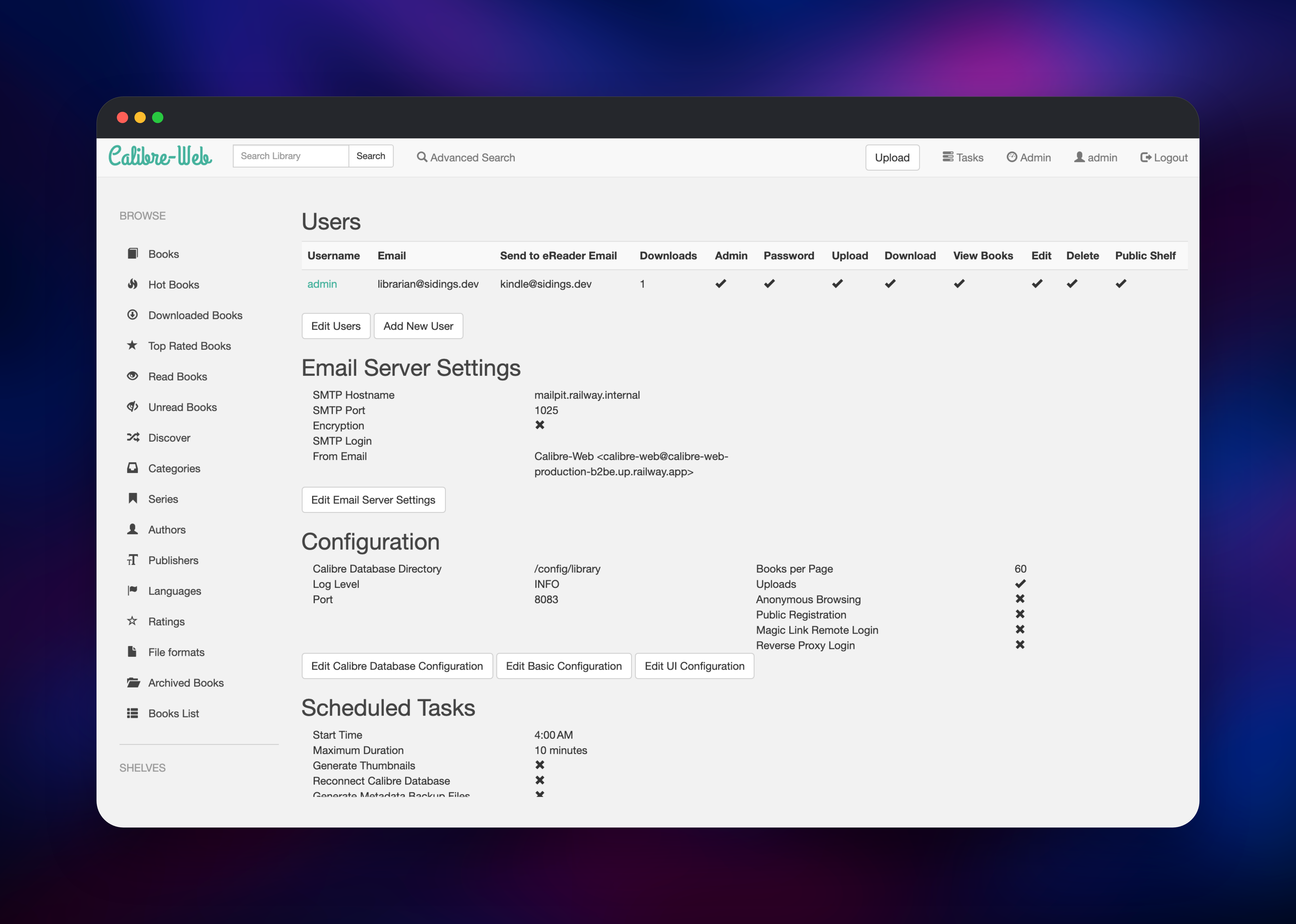Click the Authors person icon

pos(133,529)
